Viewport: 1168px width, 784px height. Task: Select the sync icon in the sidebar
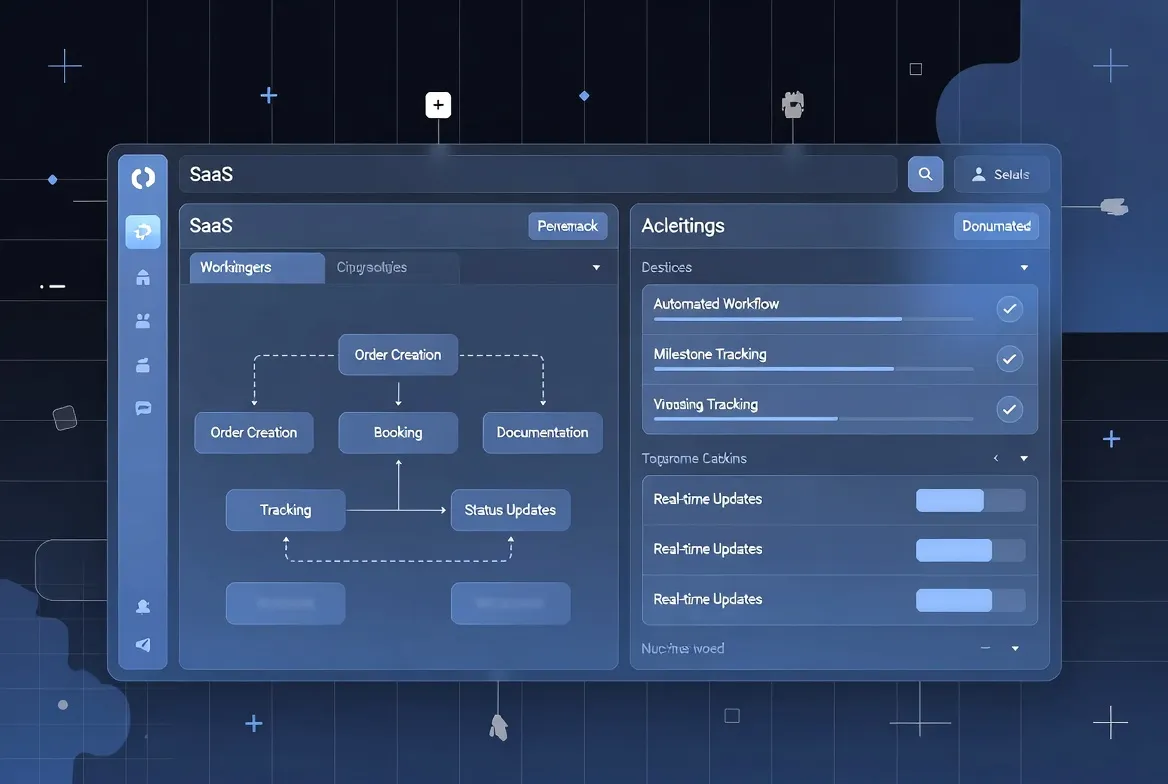[x=143, y=231]
